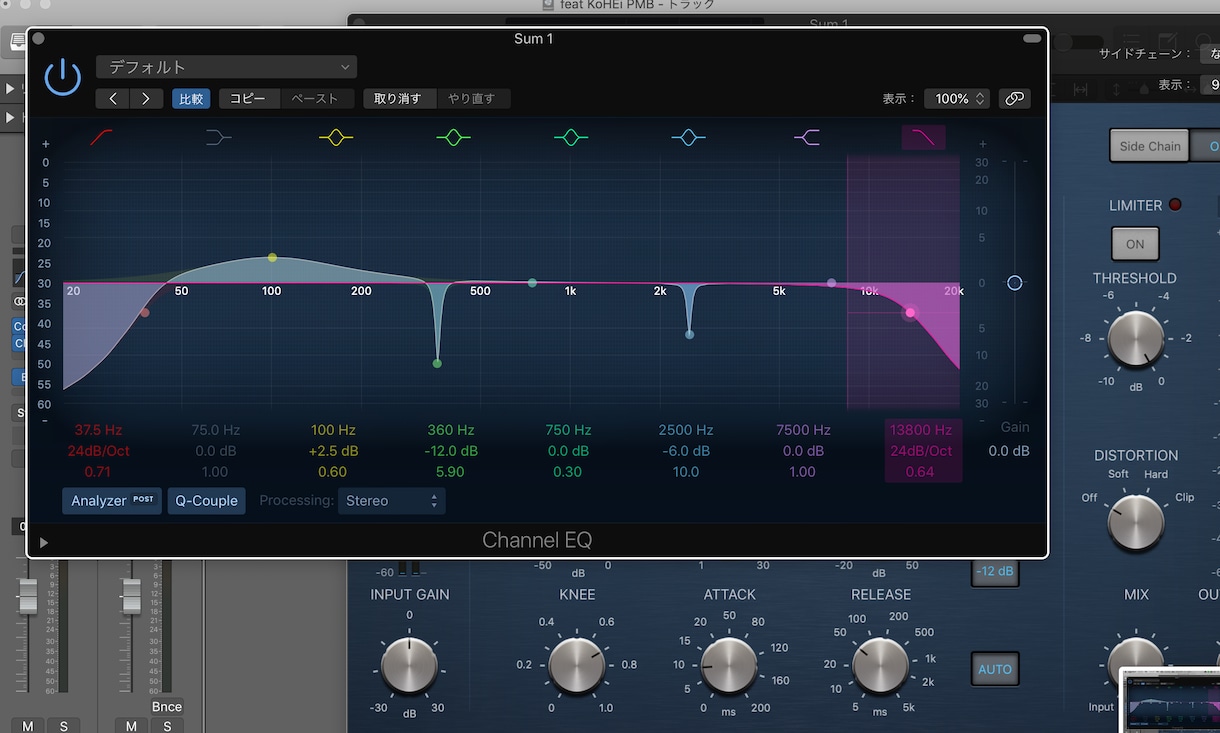The image size is (1220, 733).
Task: Toggle the blue 2500 Hz band icon
Action: pyautogui.click(x=688, y=137)
